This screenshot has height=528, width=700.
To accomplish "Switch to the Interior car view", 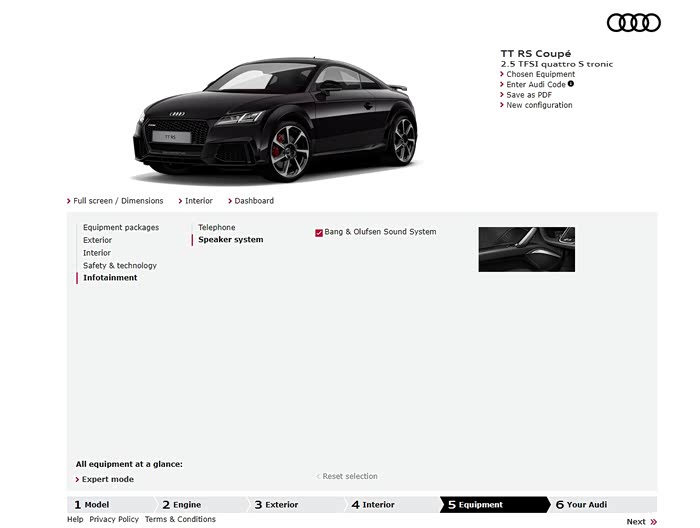I will pyautogui.click(x=198, y=201).
